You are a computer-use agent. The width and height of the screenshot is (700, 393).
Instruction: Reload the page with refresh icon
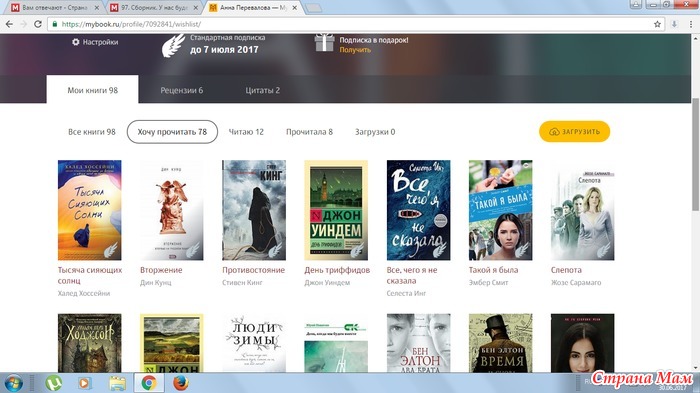tap(38, 24)
